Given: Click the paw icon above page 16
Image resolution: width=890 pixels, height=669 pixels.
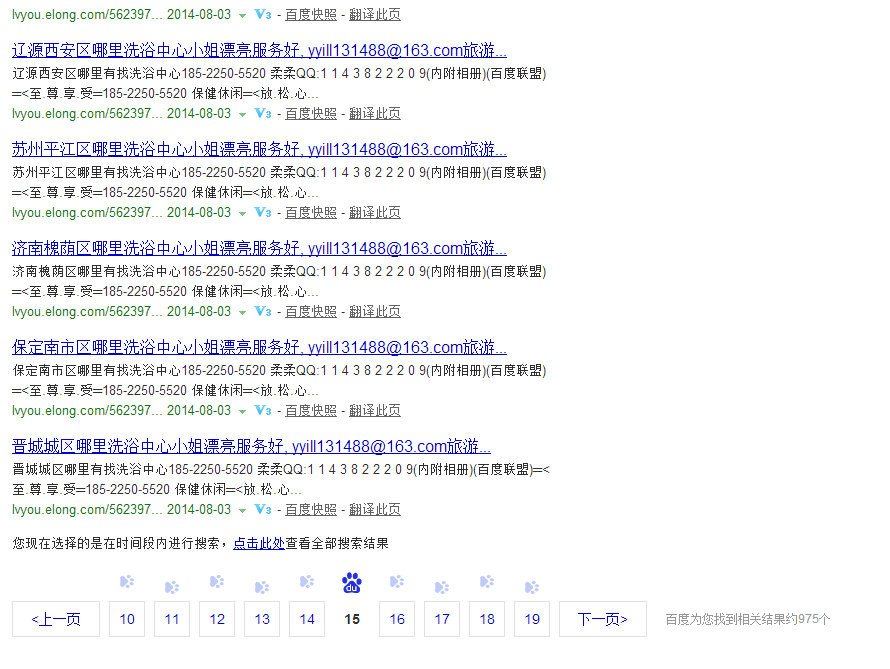Looking at the screenshot, I should [397, 582].
